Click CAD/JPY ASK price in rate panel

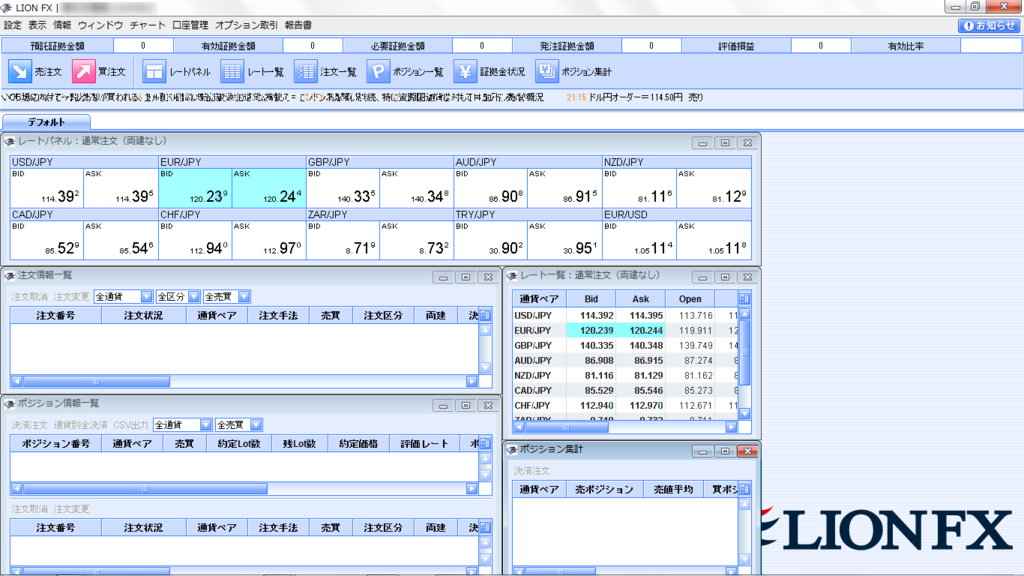120,240
